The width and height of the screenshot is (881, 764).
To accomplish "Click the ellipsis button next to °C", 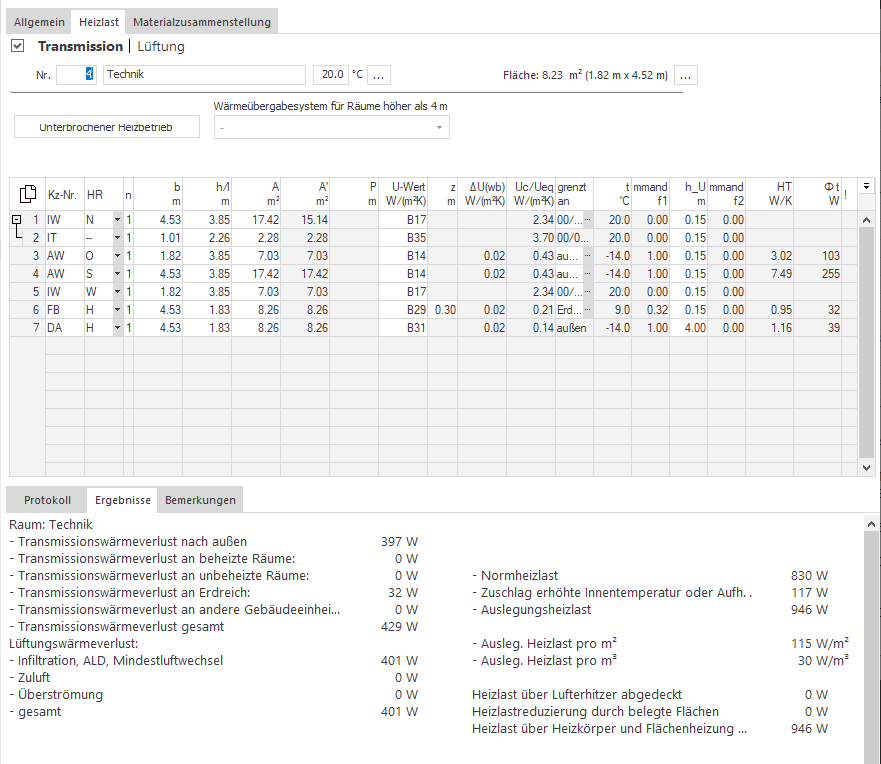I will 379,75.
